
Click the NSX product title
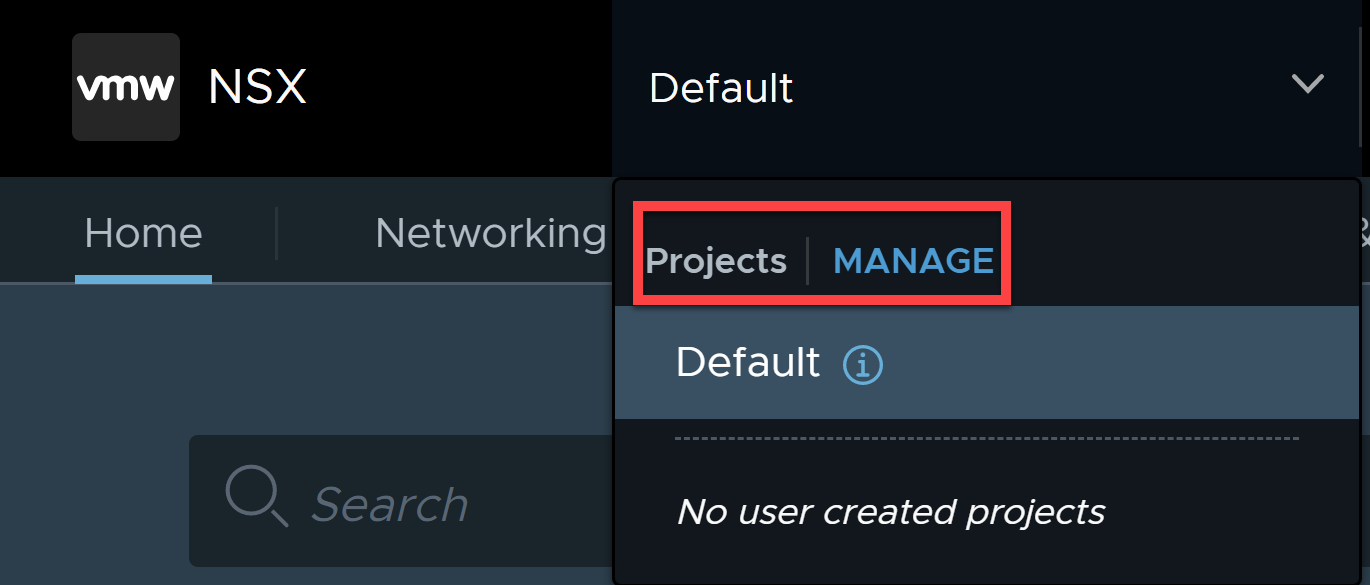pyautogui.click(x=257, y=88)
